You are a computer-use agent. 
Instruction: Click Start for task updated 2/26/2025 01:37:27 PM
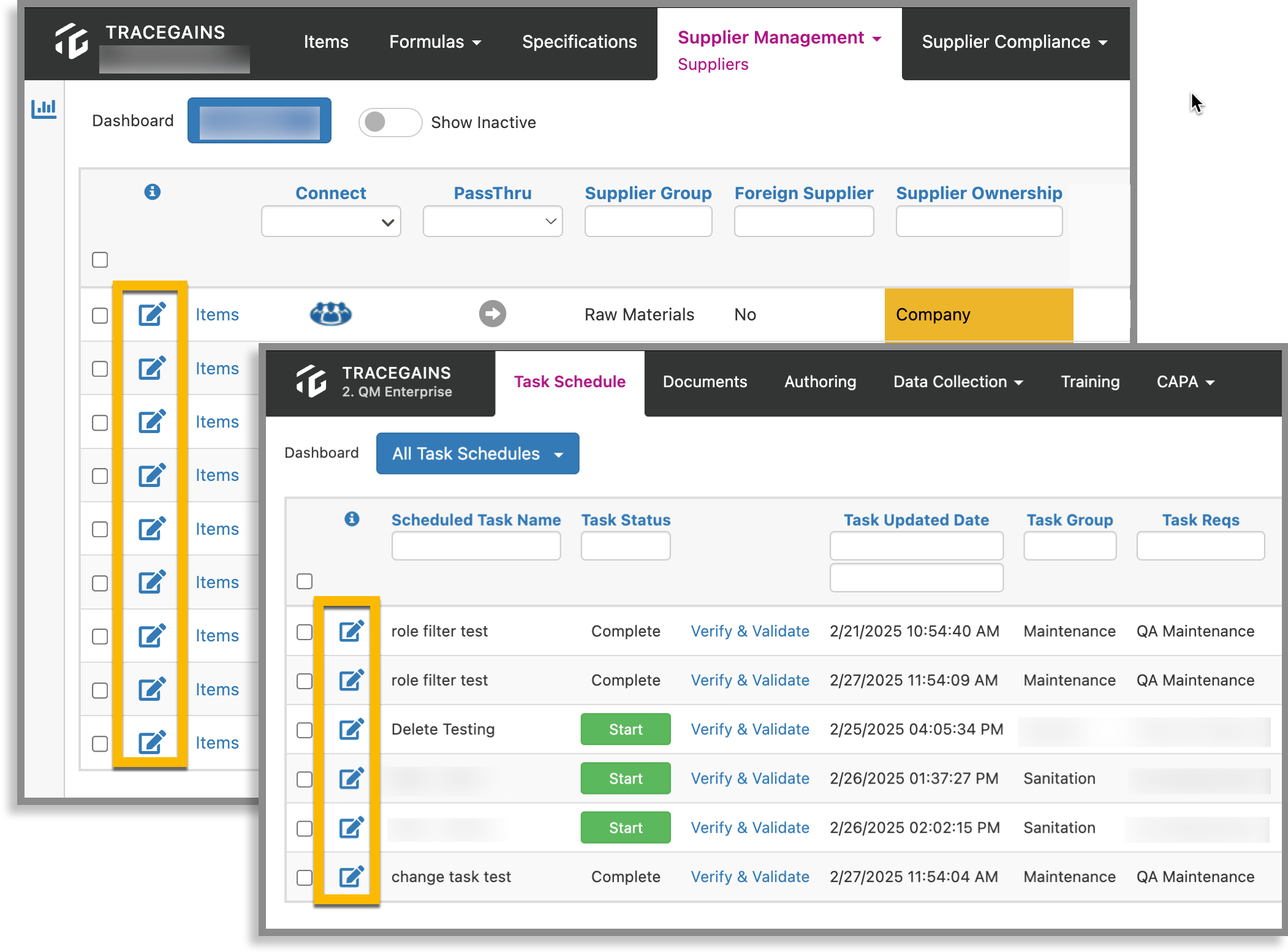pyautogui.click(x=626, y=778)
